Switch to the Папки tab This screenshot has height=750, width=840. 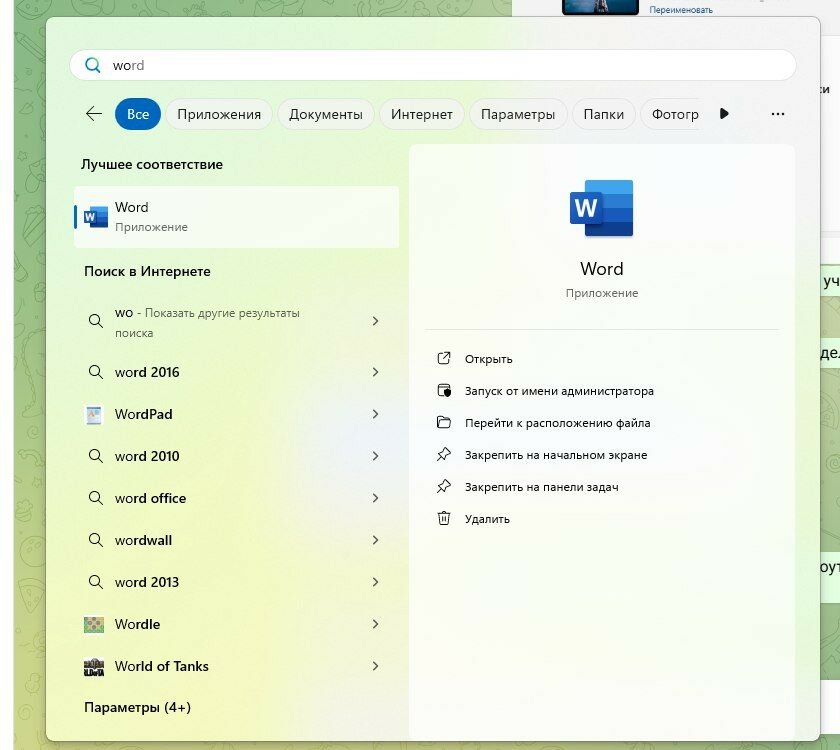[x=603, y=114]
